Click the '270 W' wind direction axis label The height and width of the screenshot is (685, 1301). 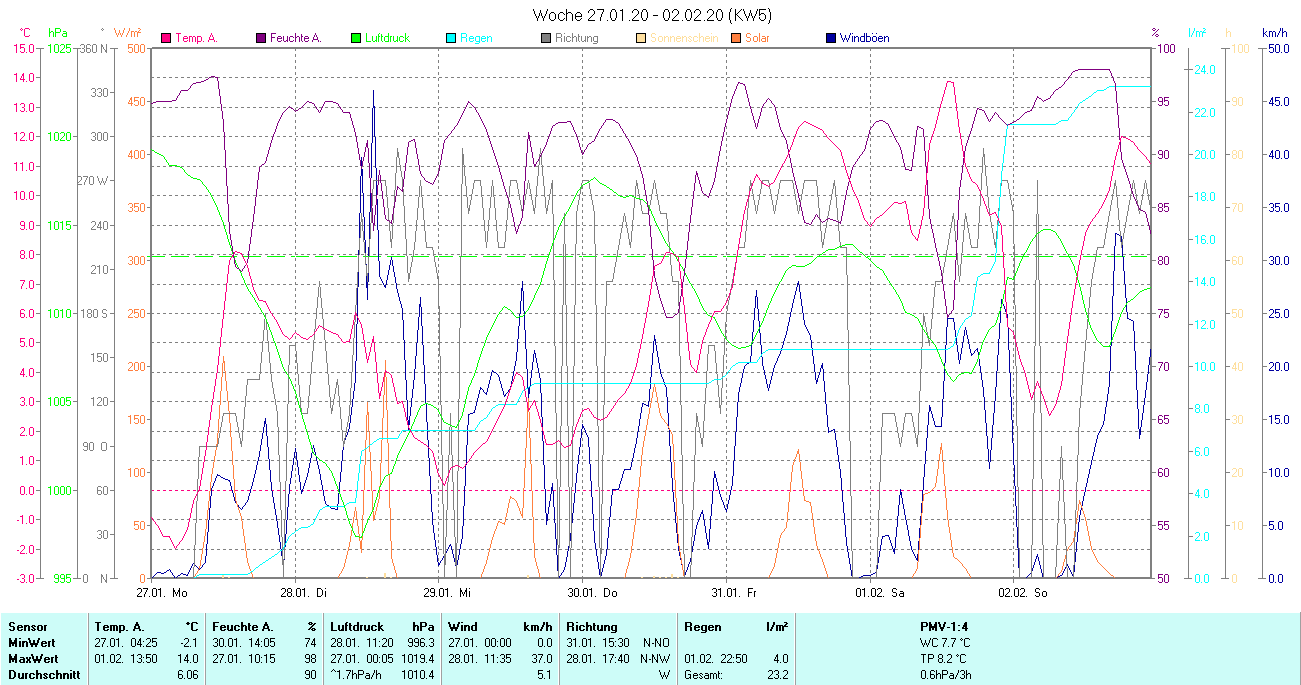(x=92, y=181)
